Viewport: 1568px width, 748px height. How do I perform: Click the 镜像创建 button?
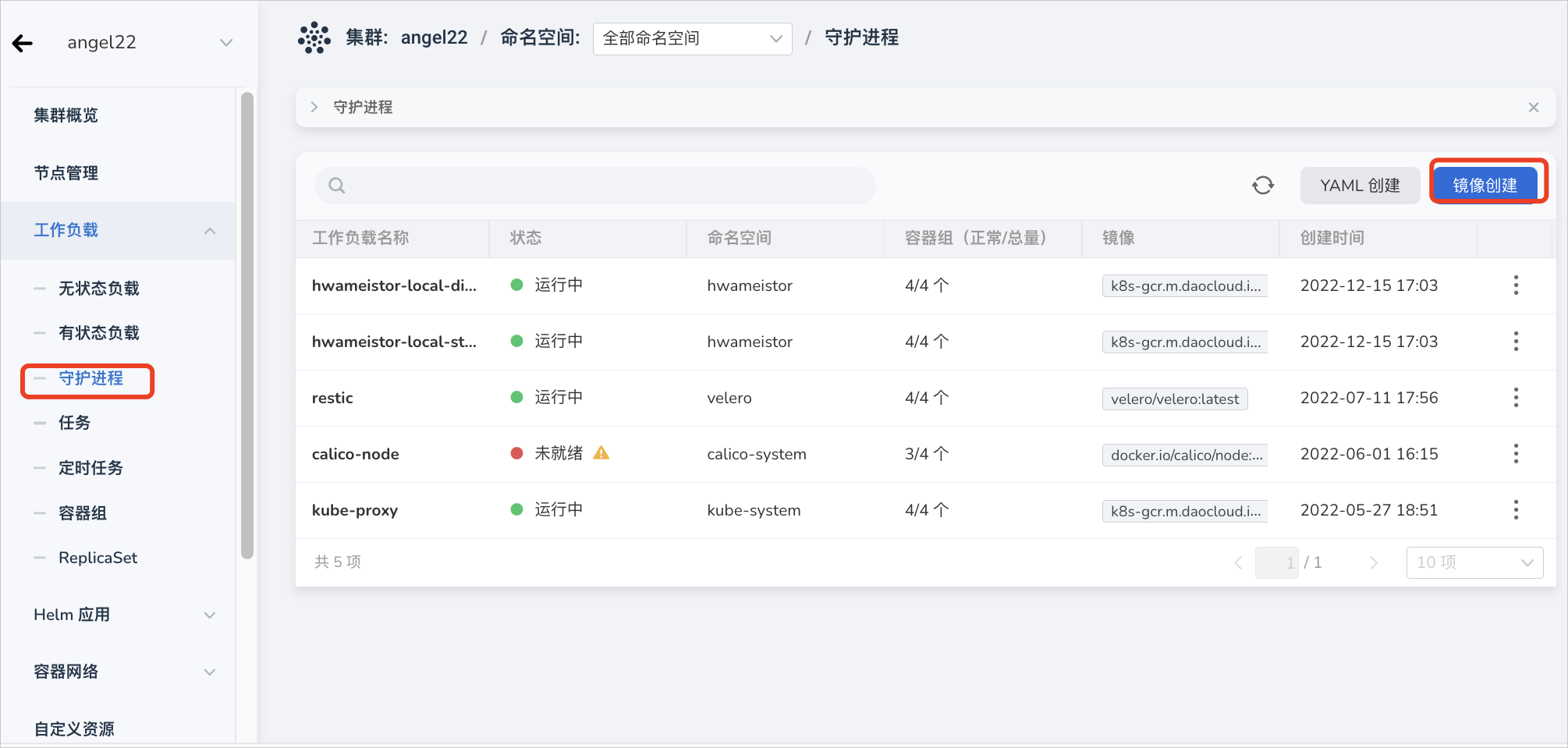pyautogui.click(x=1485, y=186)
